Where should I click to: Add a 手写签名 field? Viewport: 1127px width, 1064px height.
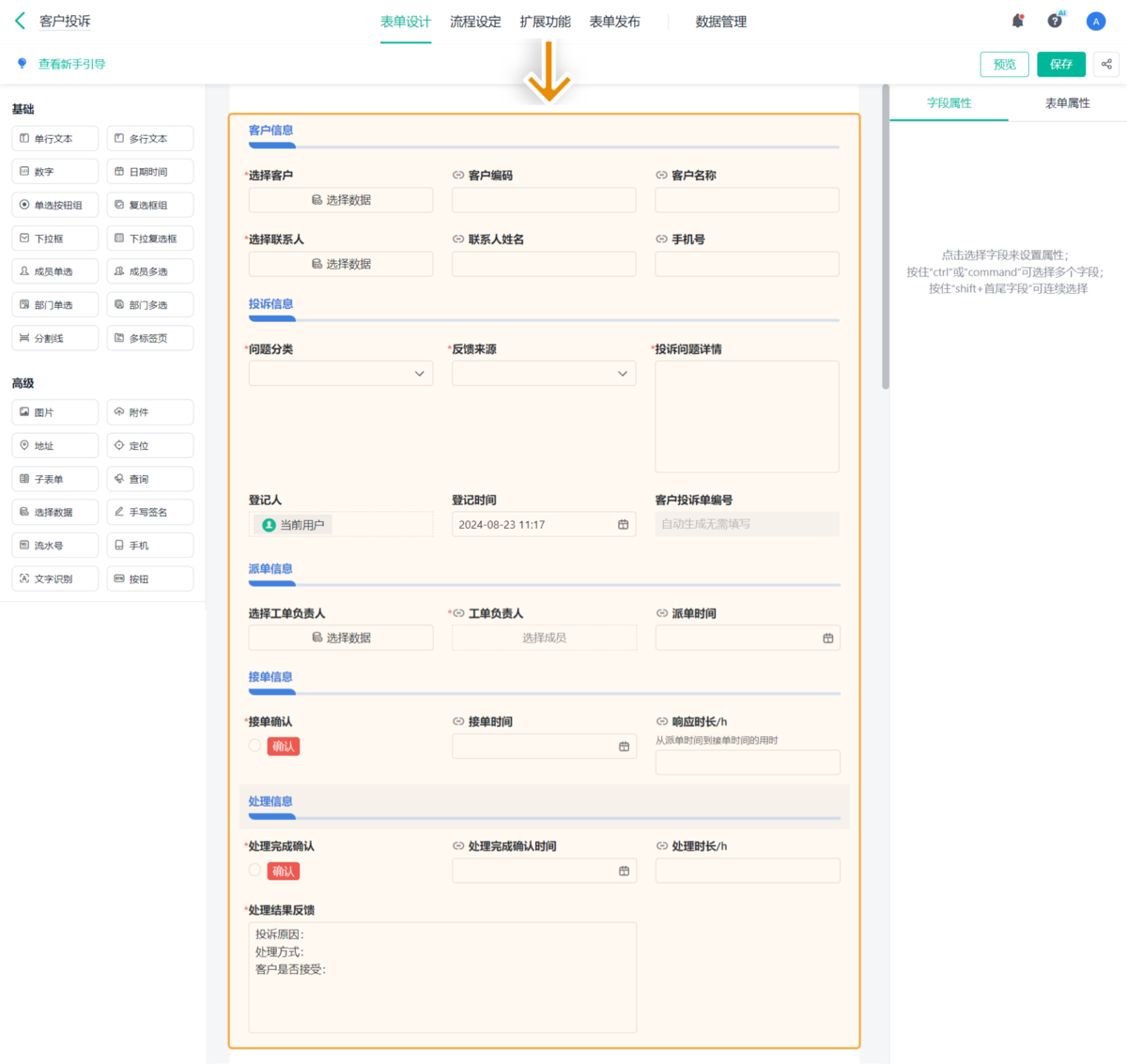(x=150, y=513)
